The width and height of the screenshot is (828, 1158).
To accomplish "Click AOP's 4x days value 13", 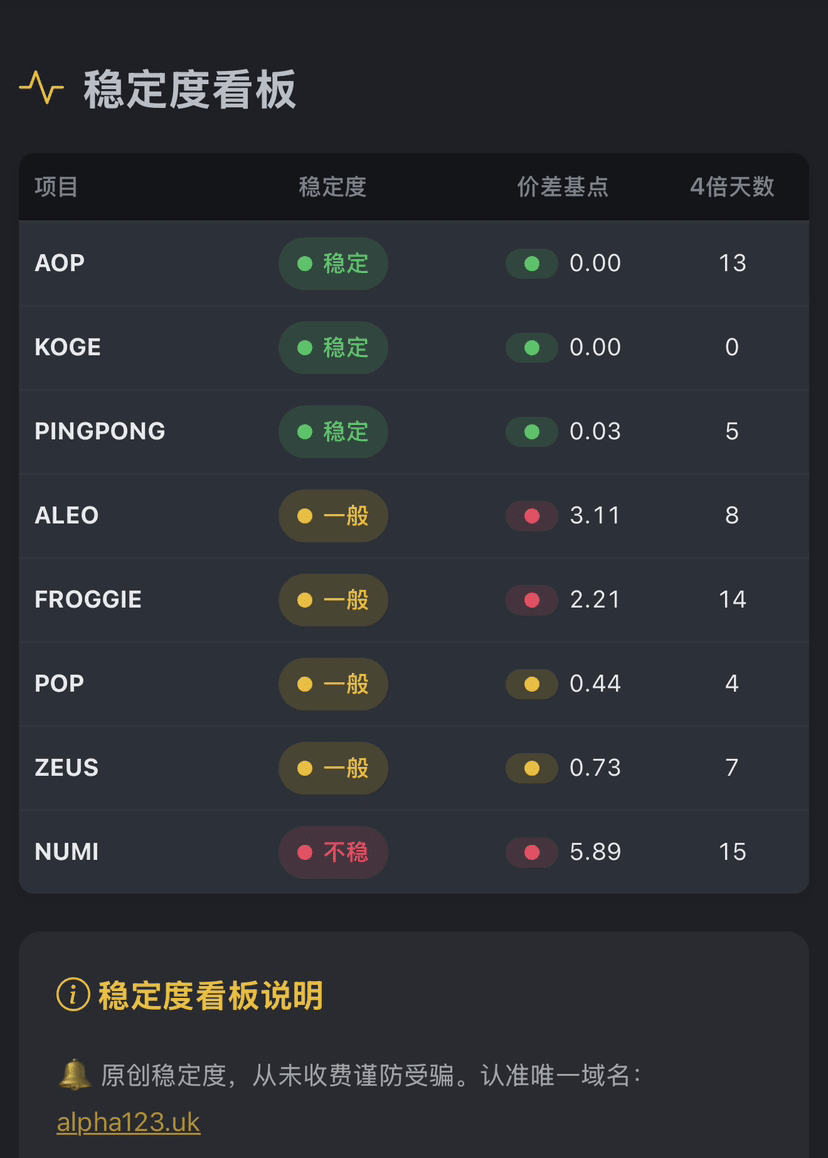I will coord(732,264).
